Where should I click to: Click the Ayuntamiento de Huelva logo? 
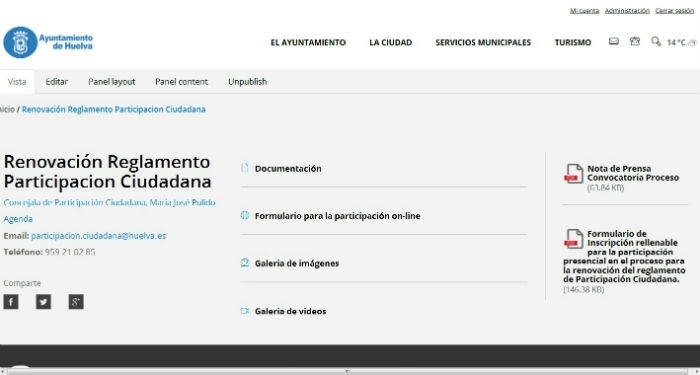point(48,42)
